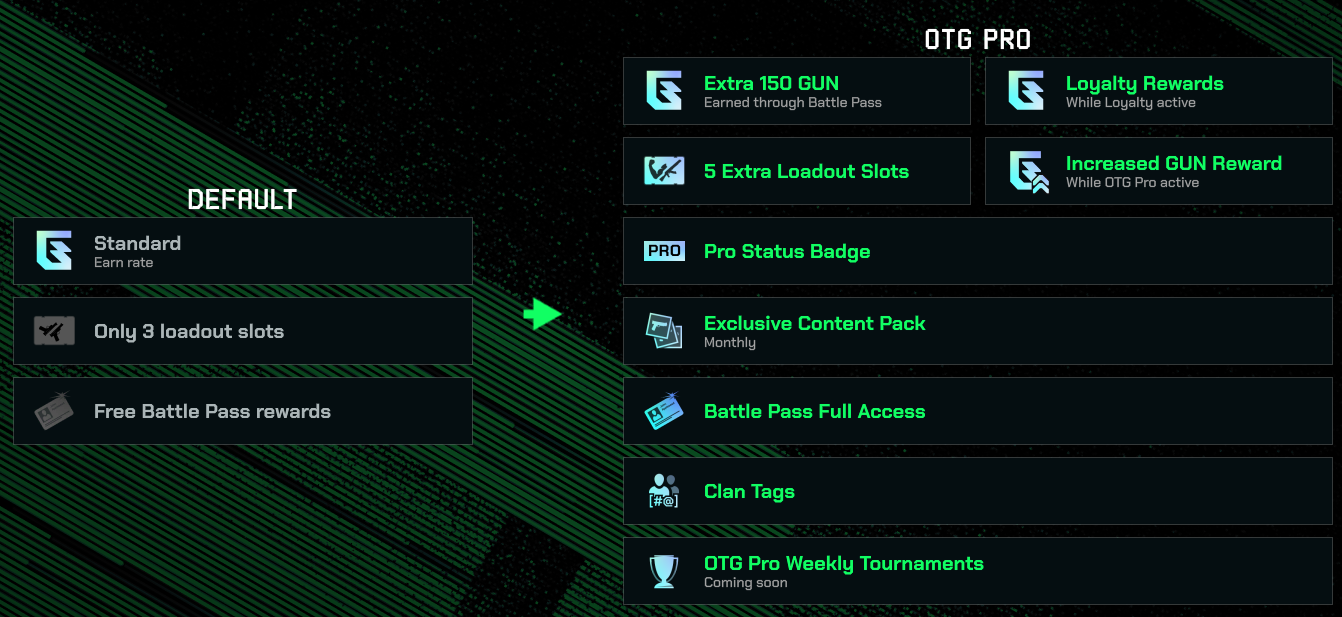Click the DEFAULT heading

coord(242,200)
